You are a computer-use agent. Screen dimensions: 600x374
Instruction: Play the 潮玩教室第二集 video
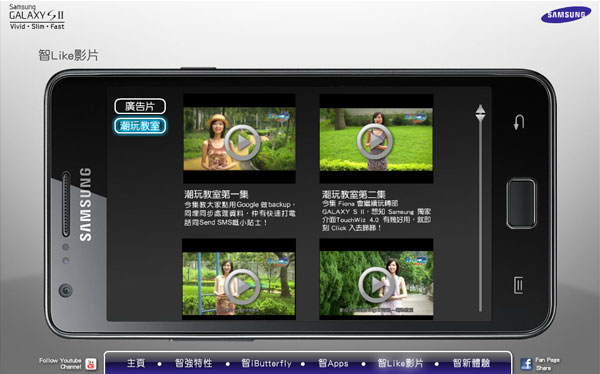(375, 141)
